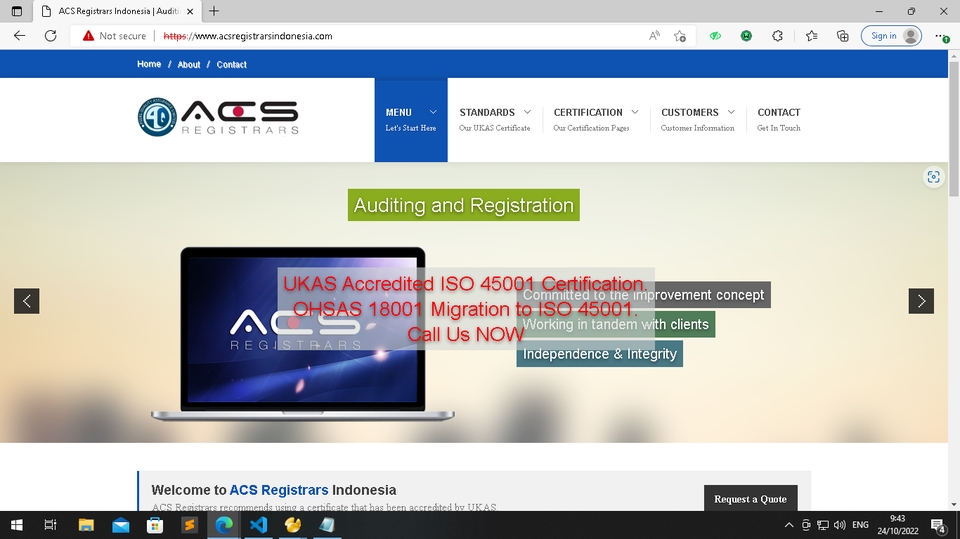Viewport: 960px width, 539px height.
Task: Click the STANDARDS menu label
Action: pos(487,112)
